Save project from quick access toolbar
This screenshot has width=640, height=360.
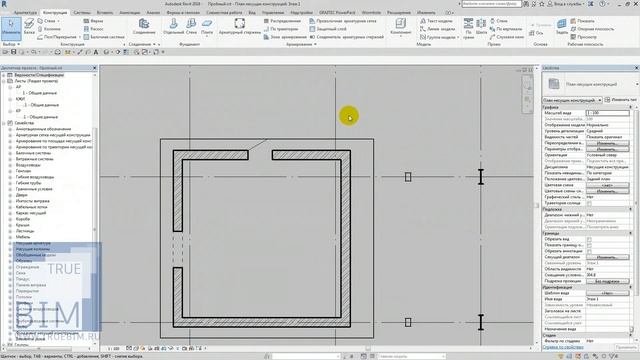[13, 52]
